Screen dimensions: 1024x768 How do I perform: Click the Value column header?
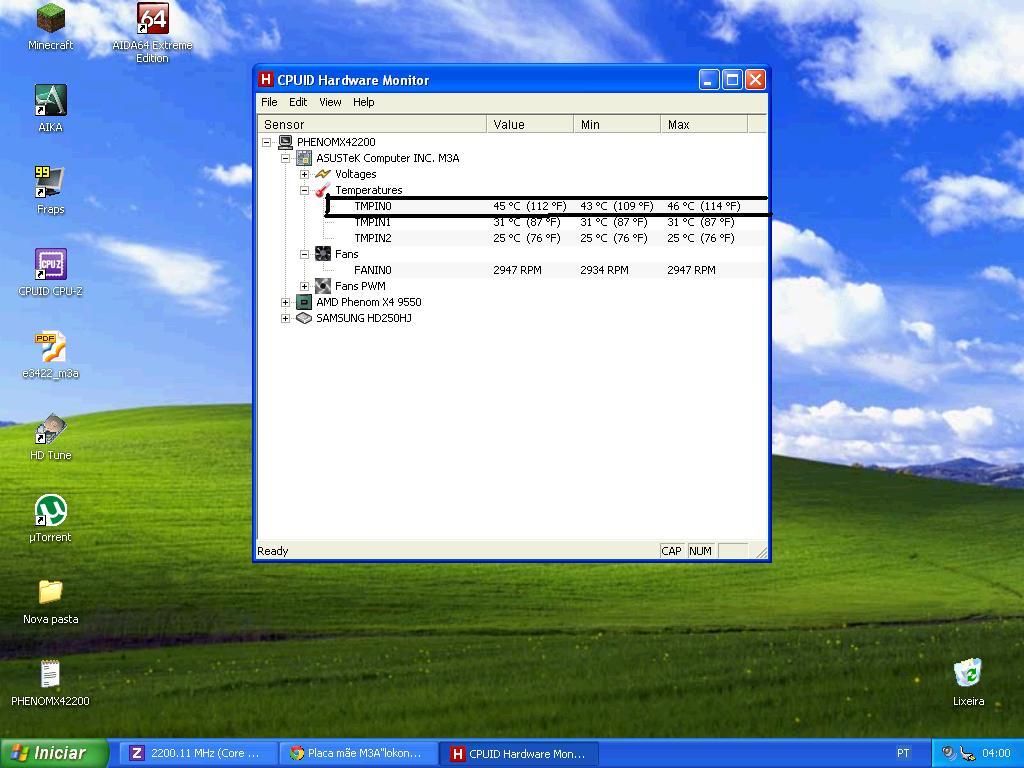pos(530,124)
